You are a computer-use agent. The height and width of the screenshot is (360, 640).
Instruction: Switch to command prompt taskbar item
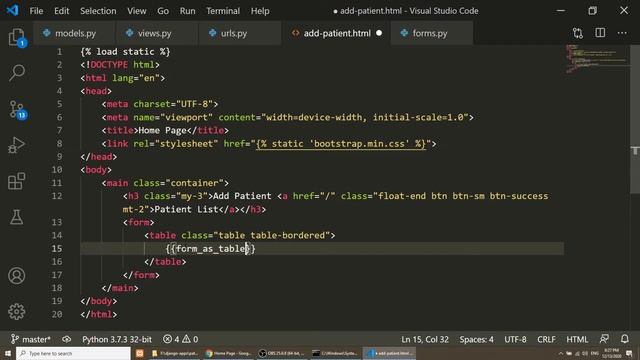coord(335,353)
